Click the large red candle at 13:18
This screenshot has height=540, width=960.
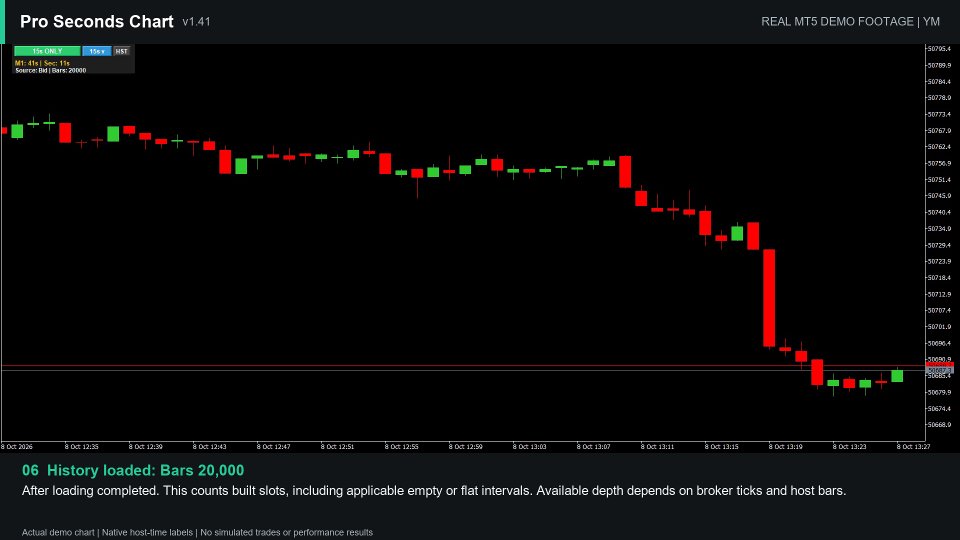[x=769, y=298]
